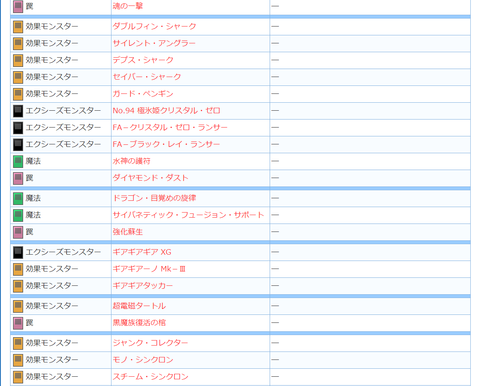The width and height of the screenshot is (480, 386).
Task: Select エクシーズモンスター label in ギアギアギア XG row
Action: 63,252
